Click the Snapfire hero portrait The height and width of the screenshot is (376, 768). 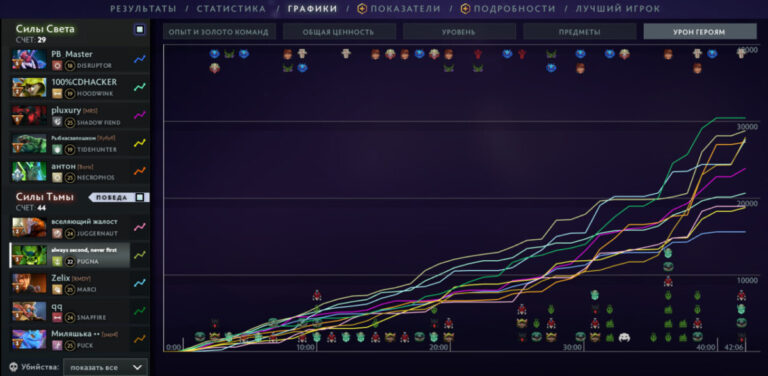(x=29, y=311)
